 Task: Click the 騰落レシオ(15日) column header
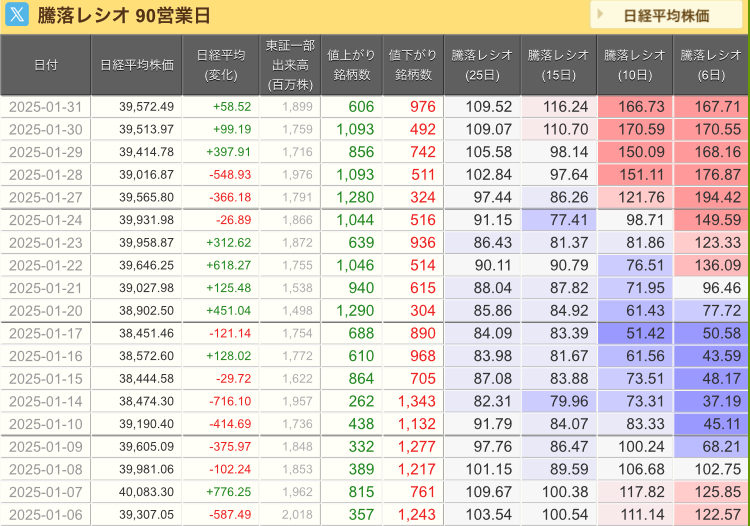tap(559, 65)
